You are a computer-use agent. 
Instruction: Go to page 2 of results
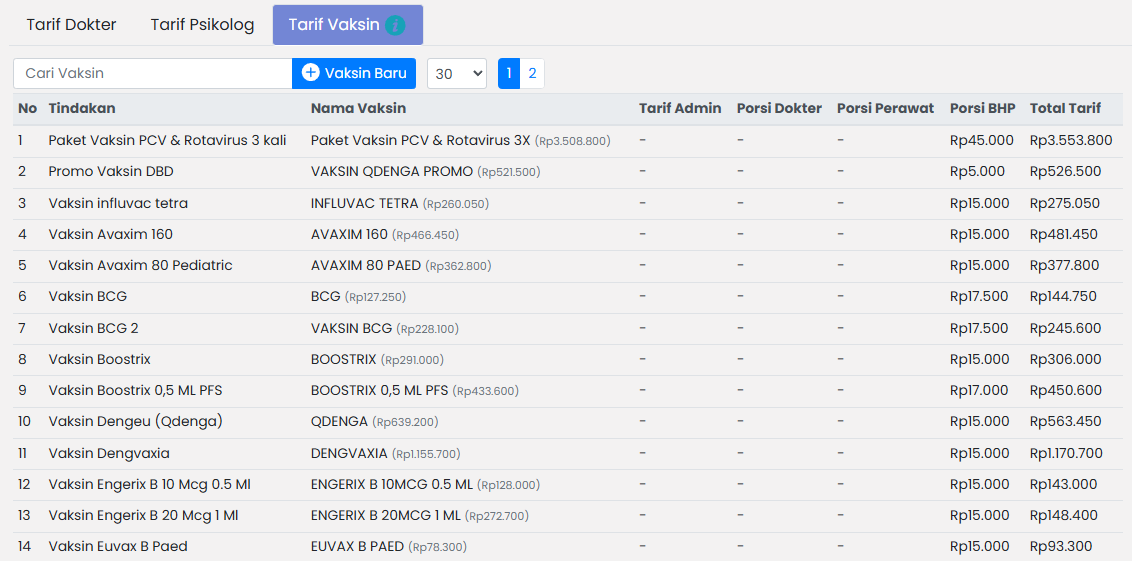tap(532, 73)
